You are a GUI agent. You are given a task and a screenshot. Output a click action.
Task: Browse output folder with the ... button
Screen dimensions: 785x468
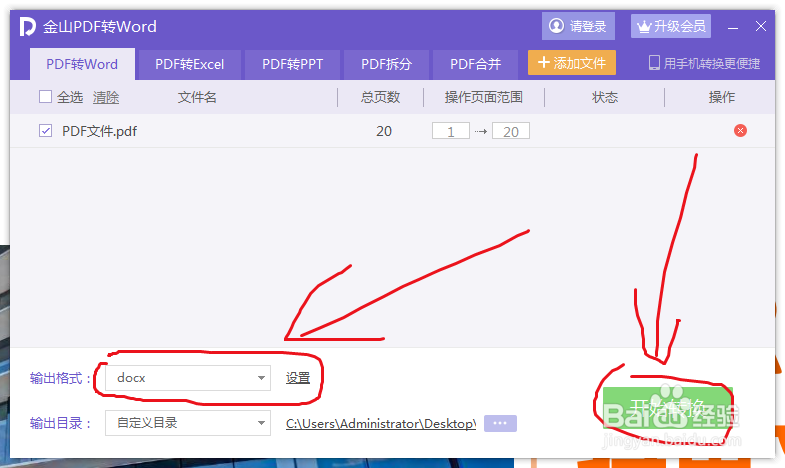(x=500, y=423)
